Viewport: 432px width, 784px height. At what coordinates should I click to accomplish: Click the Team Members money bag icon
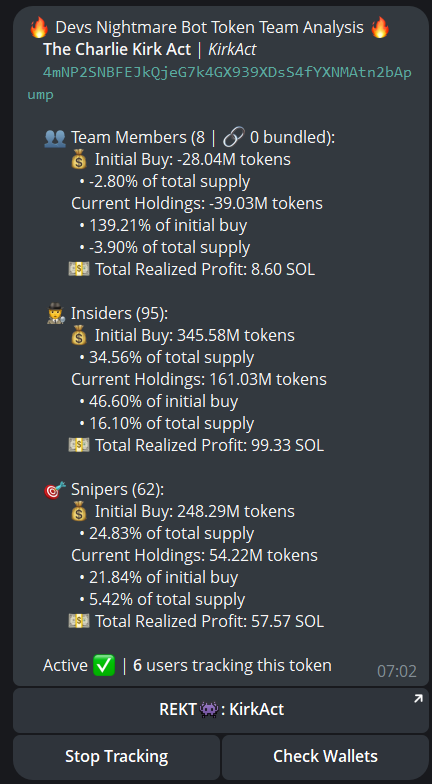coord(79,160)
